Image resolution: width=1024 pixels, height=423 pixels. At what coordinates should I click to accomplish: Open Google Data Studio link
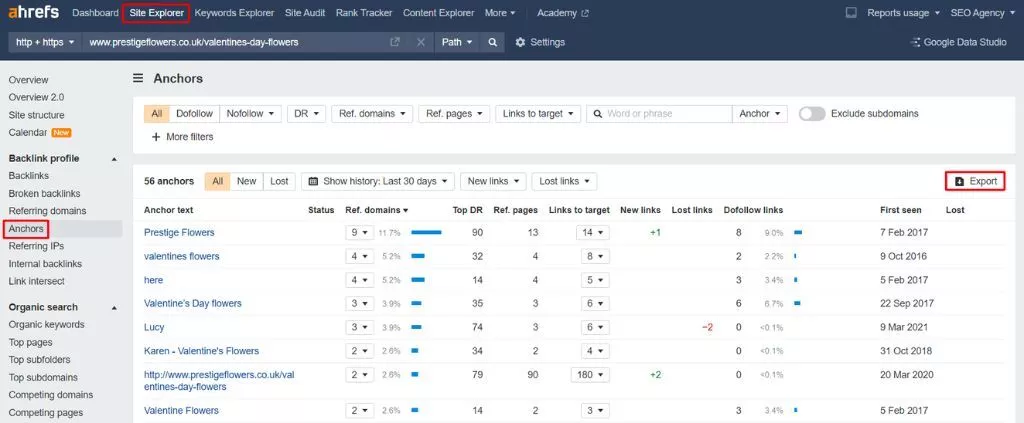pos(958,42)
